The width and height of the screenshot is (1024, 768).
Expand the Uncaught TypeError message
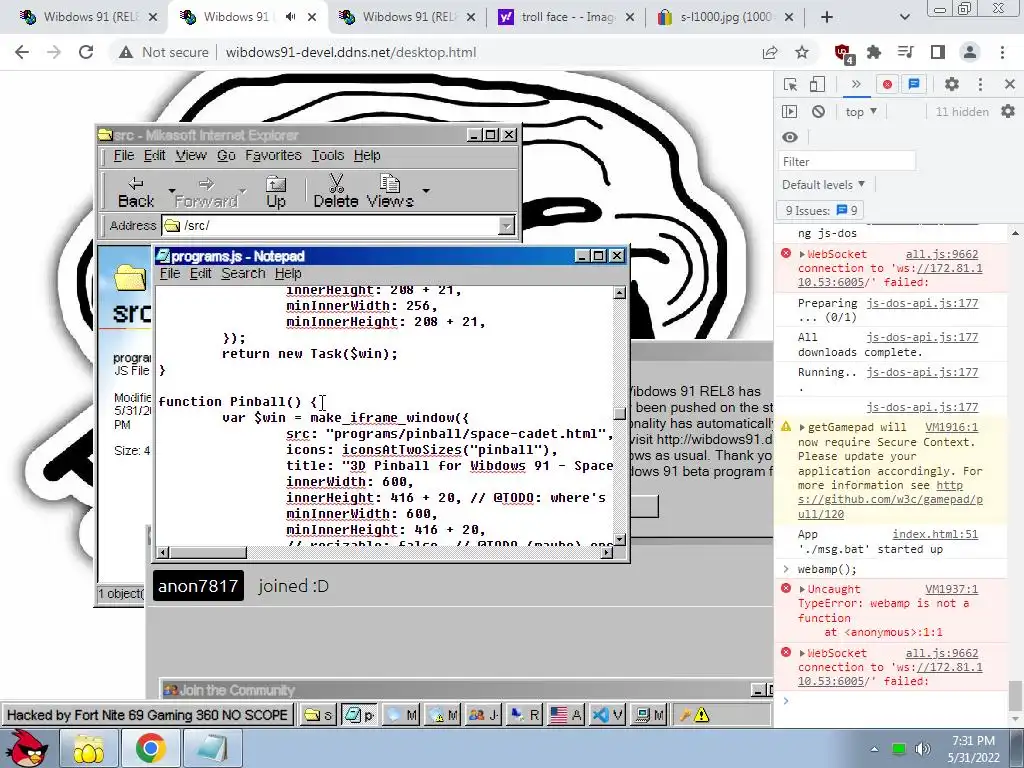[802, 590]
